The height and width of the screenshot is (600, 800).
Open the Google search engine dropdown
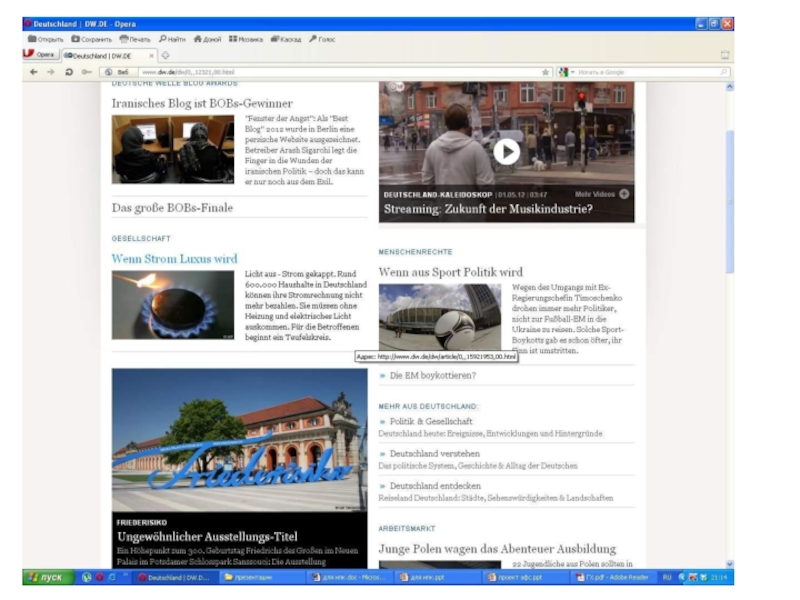565,72
